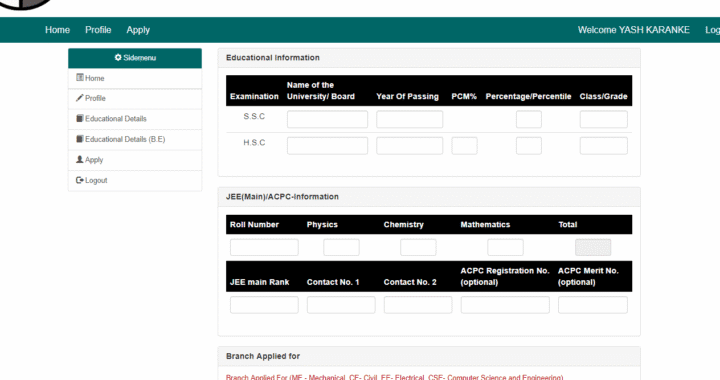The height and width of the screenshot is (380, 720).
Task: Click the JEE(Main)/ACPC-Information heading
Action: tap(282, 197)
